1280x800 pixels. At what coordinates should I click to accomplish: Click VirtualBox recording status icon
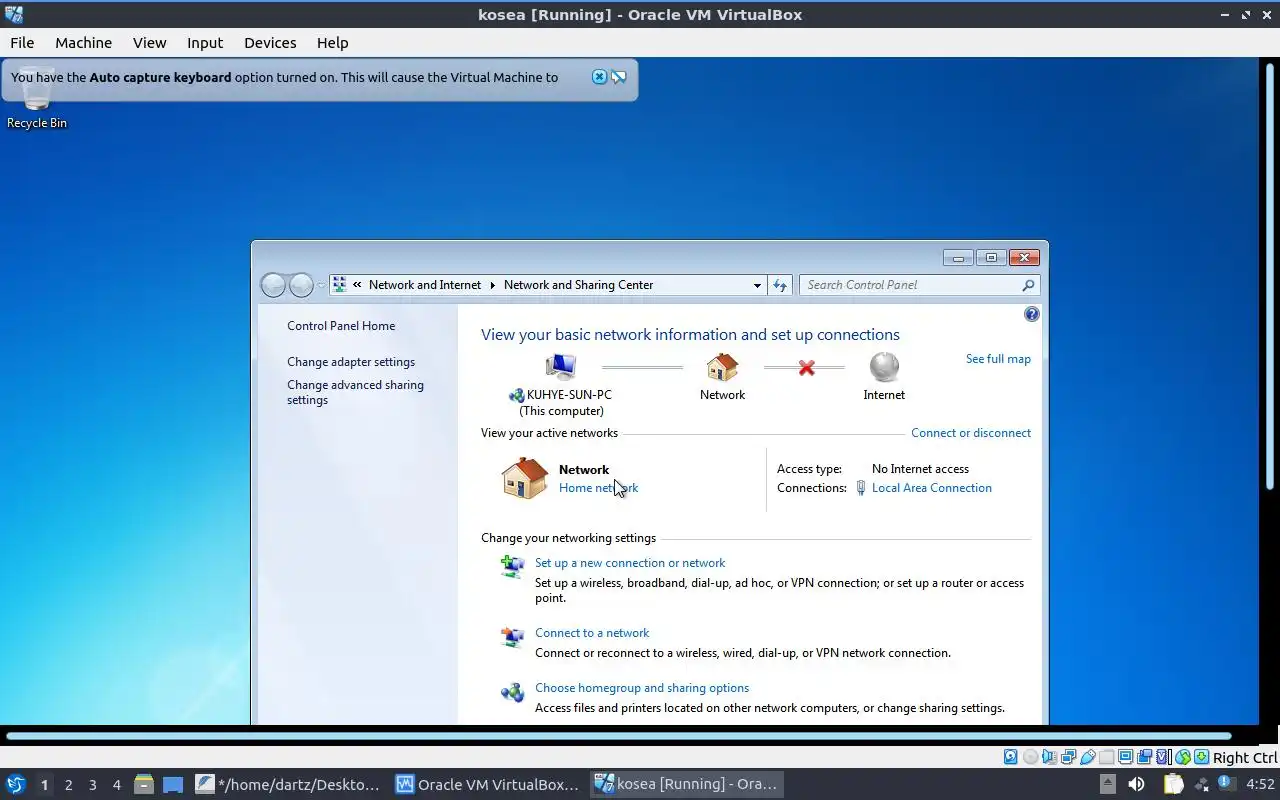coord(1144,757)
